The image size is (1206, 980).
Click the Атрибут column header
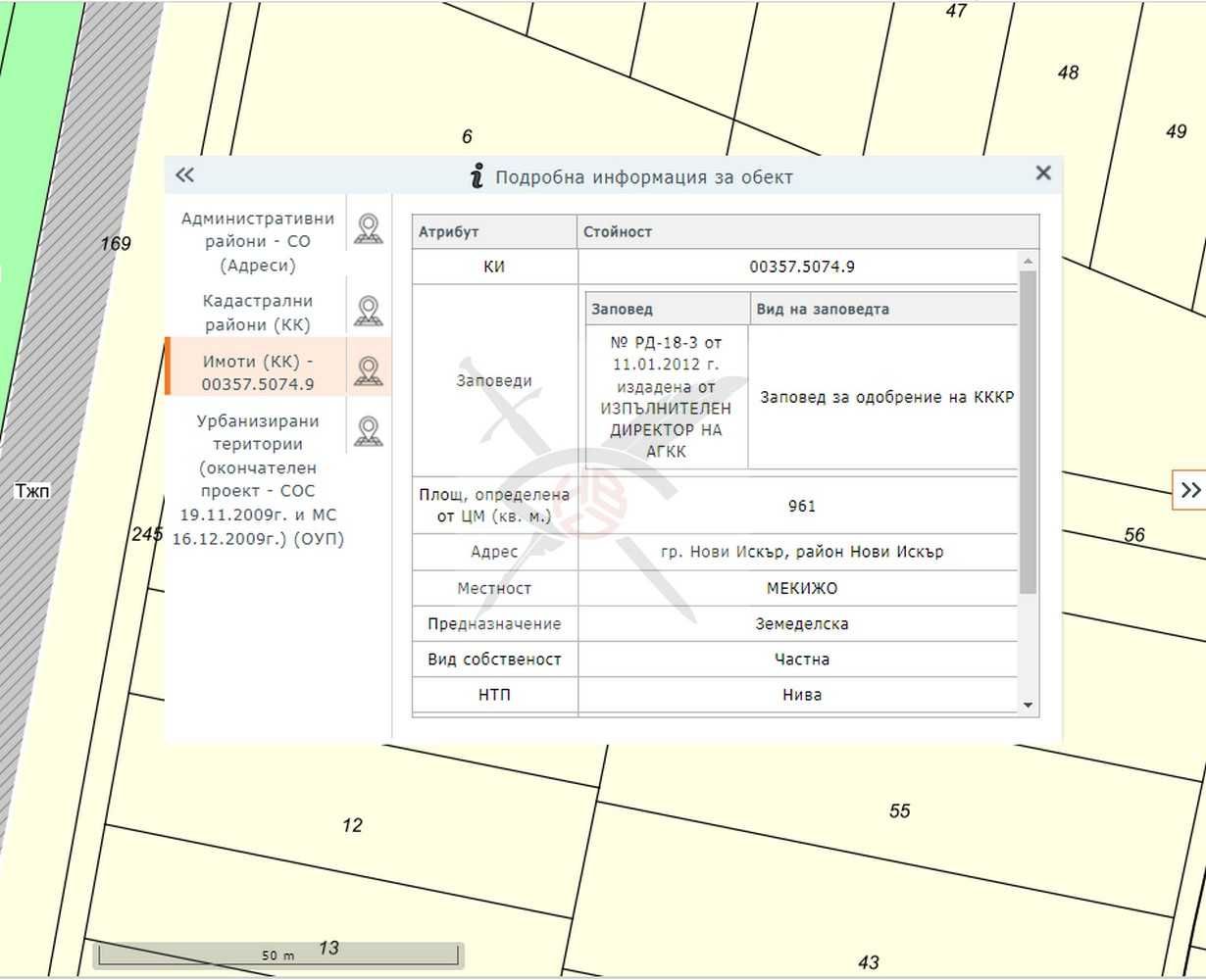[493, 232]
